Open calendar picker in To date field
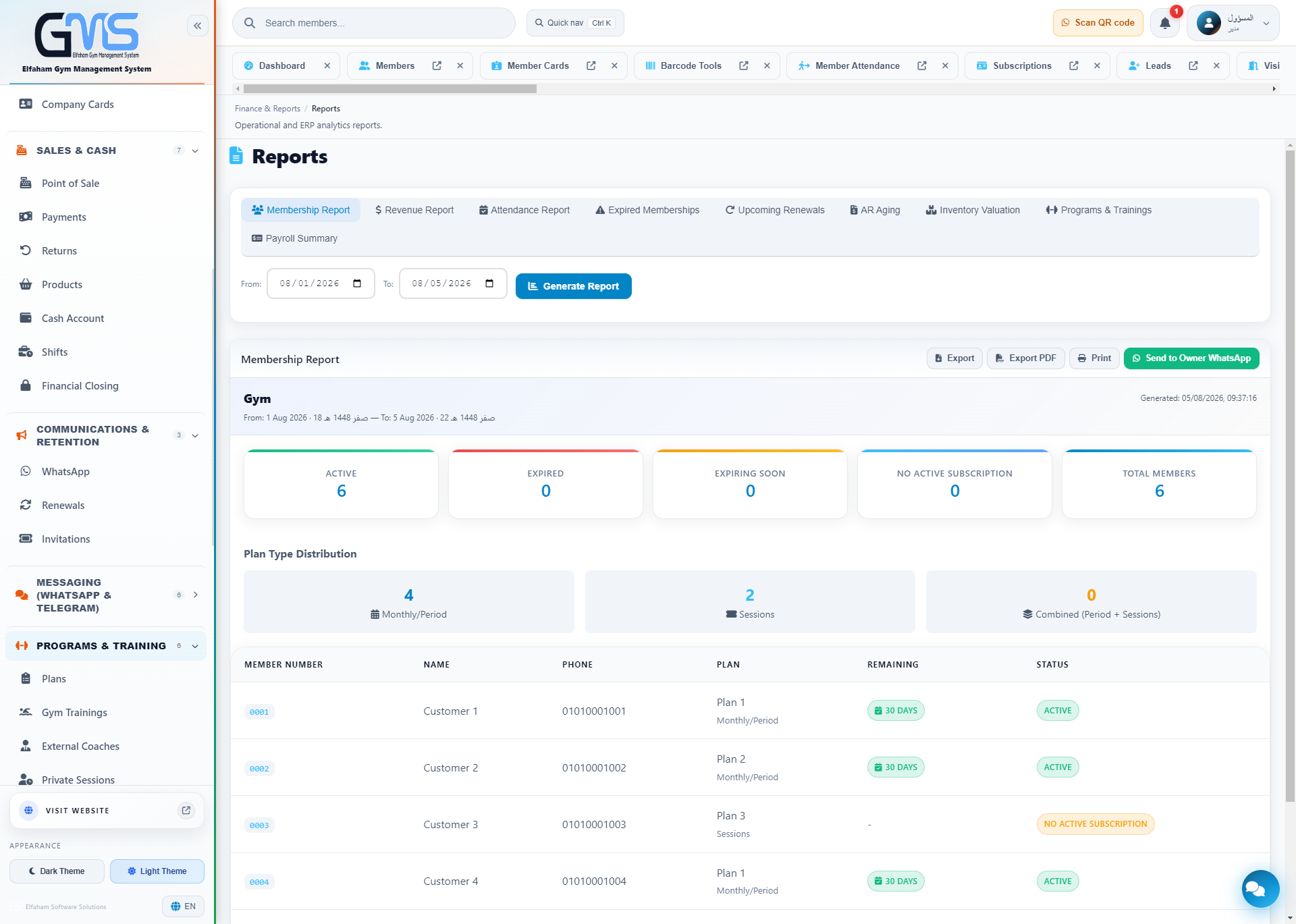The height and width of the screenshot is (924, 1296). point(489,283)
